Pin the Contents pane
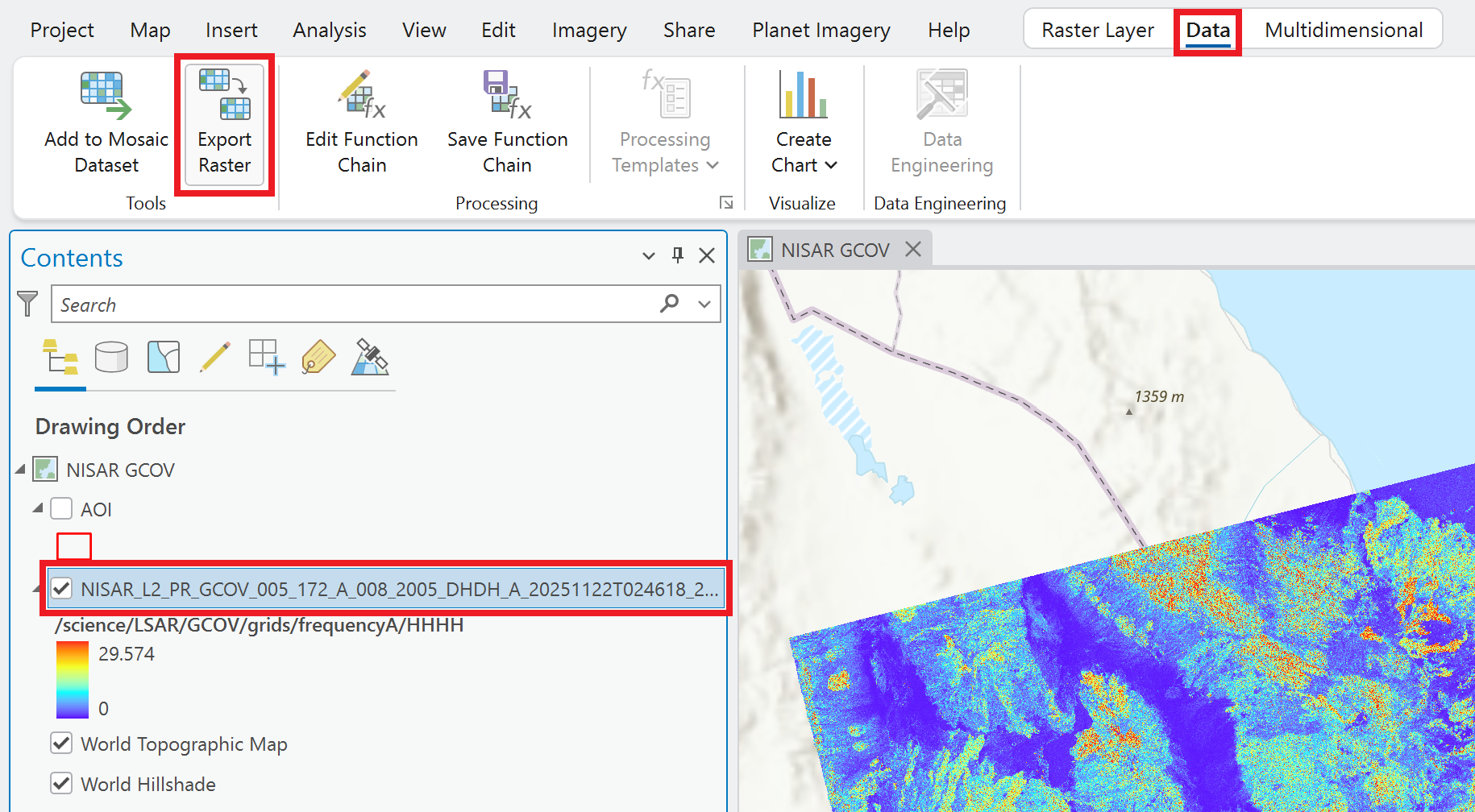 [x=677, y=255]
